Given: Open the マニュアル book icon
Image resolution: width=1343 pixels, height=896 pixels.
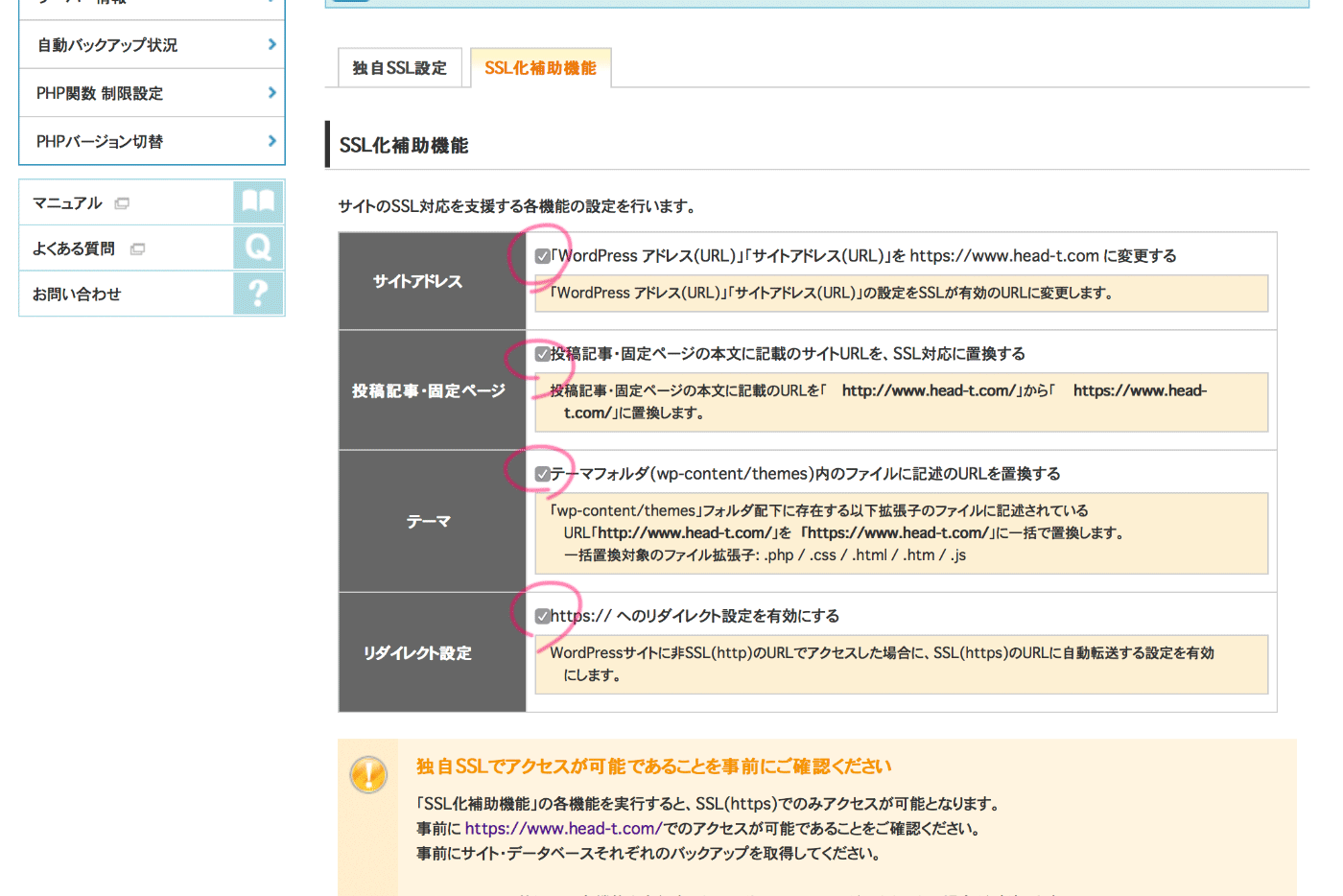Looking at the screenshot, I should point(258,201).
